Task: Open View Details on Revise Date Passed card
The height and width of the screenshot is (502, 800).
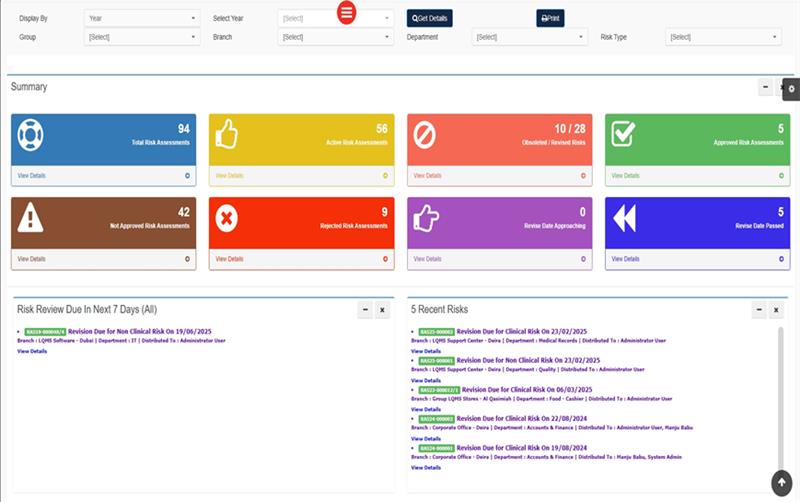Action: (x=626, y=259)
